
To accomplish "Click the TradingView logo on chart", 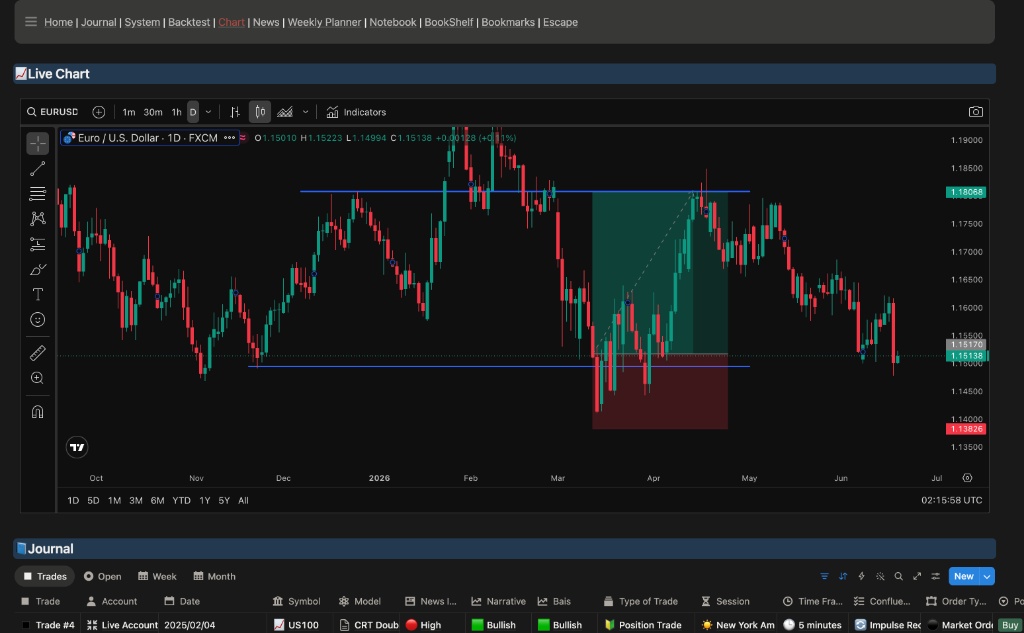I will 77,447.
